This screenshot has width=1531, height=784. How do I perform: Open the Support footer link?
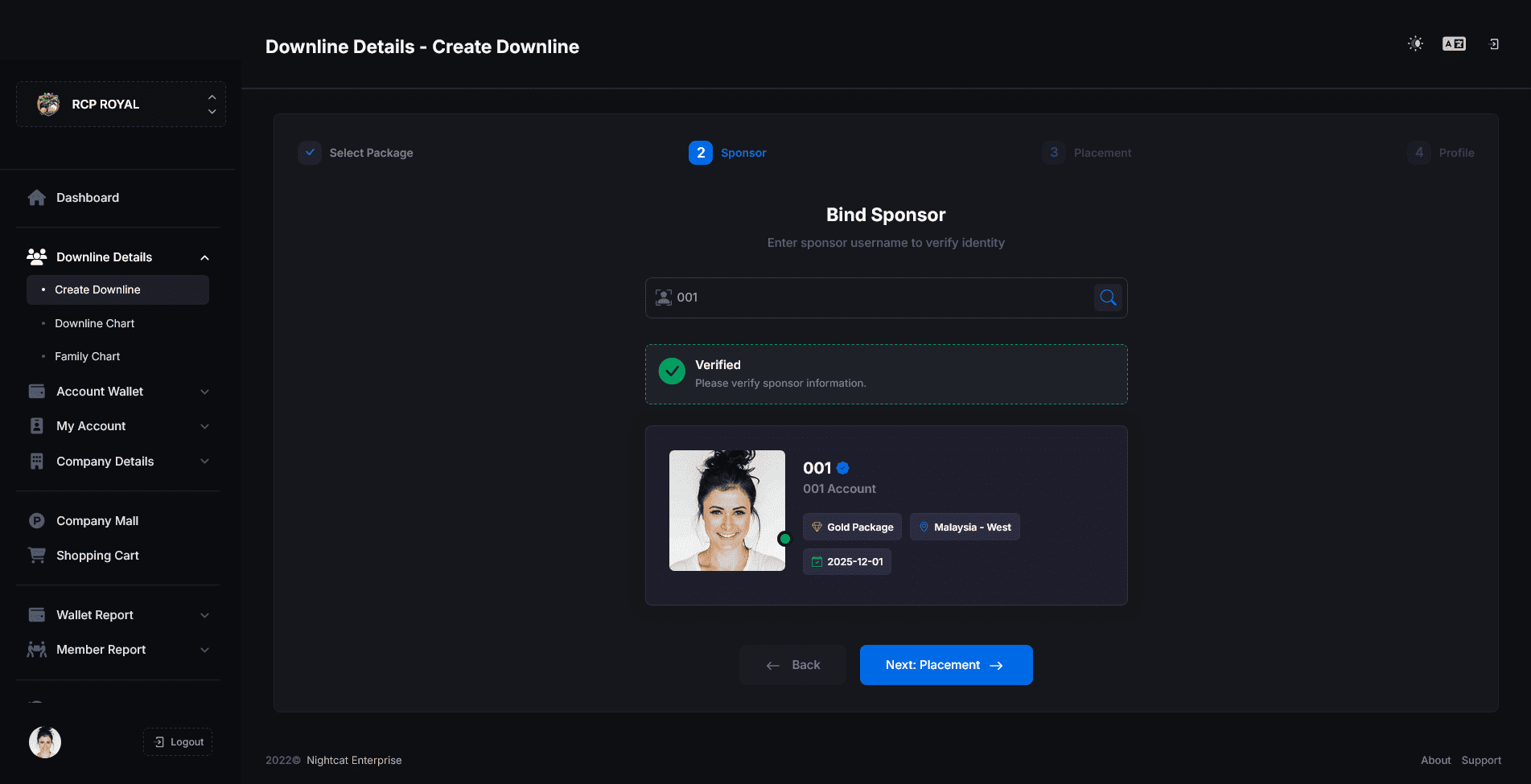point(1481,761)
